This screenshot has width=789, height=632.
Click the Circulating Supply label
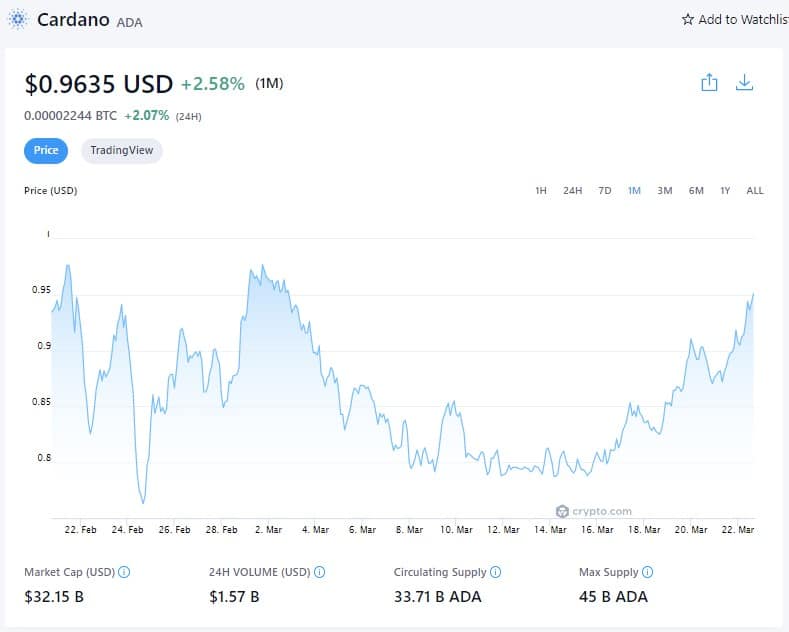(x=440, y=572)
